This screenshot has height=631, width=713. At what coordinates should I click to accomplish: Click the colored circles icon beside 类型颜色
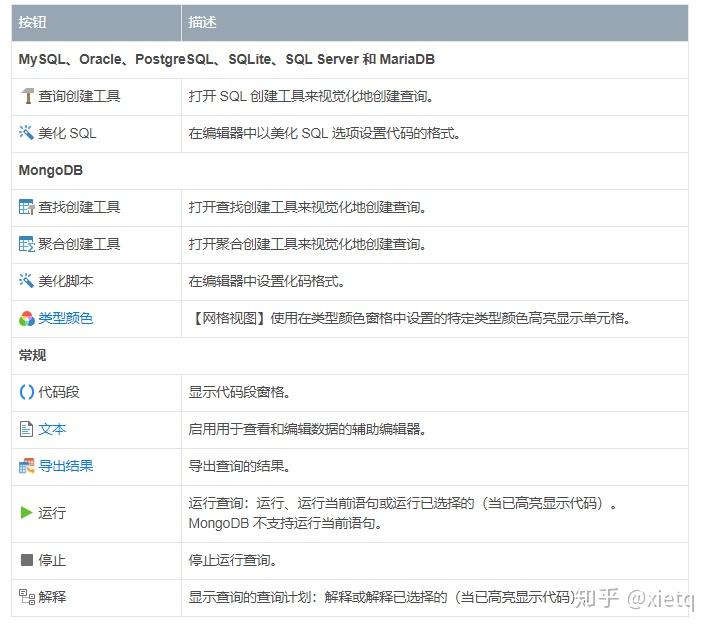tap(26, 318)
